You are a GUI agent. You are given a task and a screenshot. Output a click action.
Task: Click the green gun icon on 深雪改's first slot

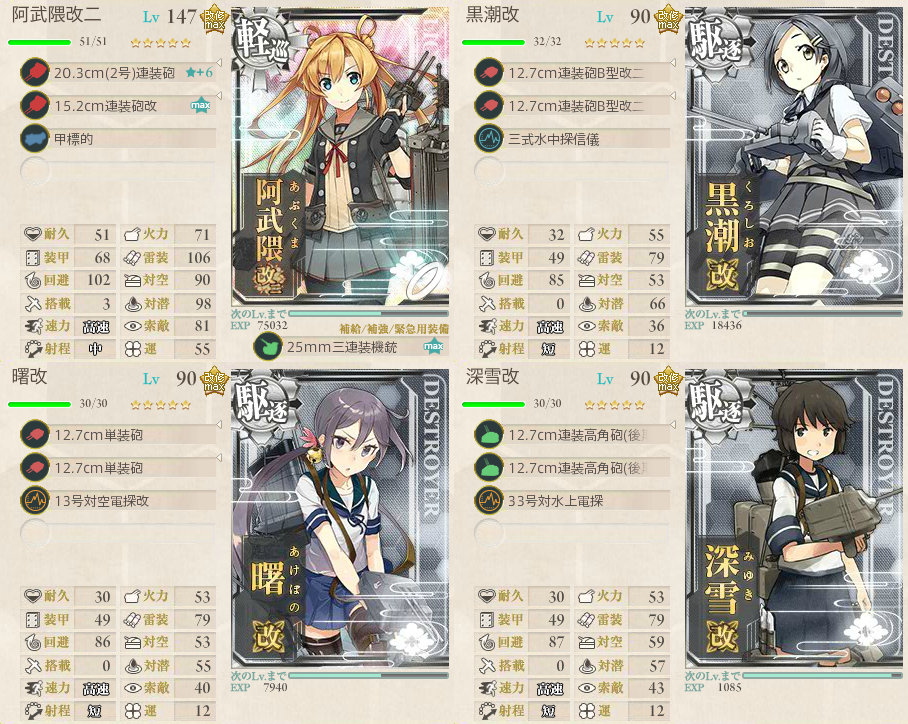(489, 435)
